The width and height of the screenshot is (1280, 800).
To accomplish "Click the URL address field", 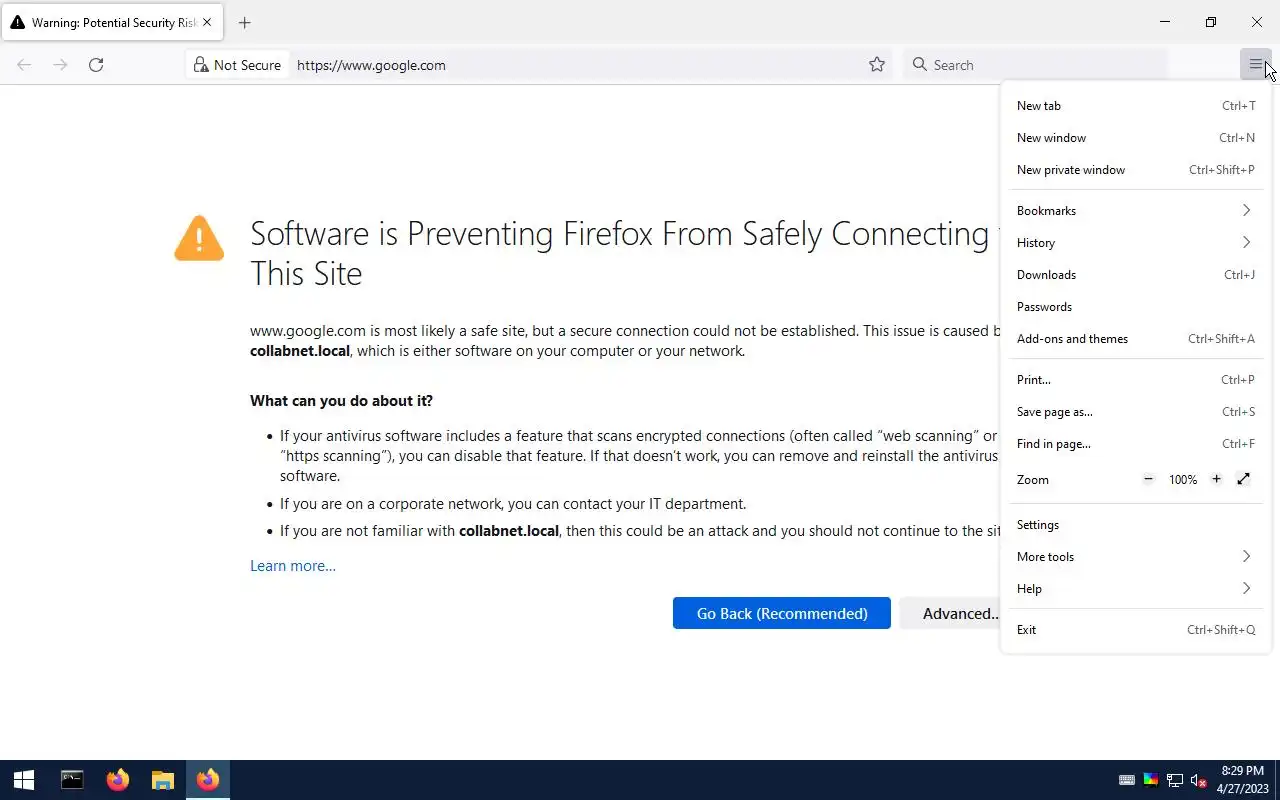I will pyautogui.click(x=575, y=65).
